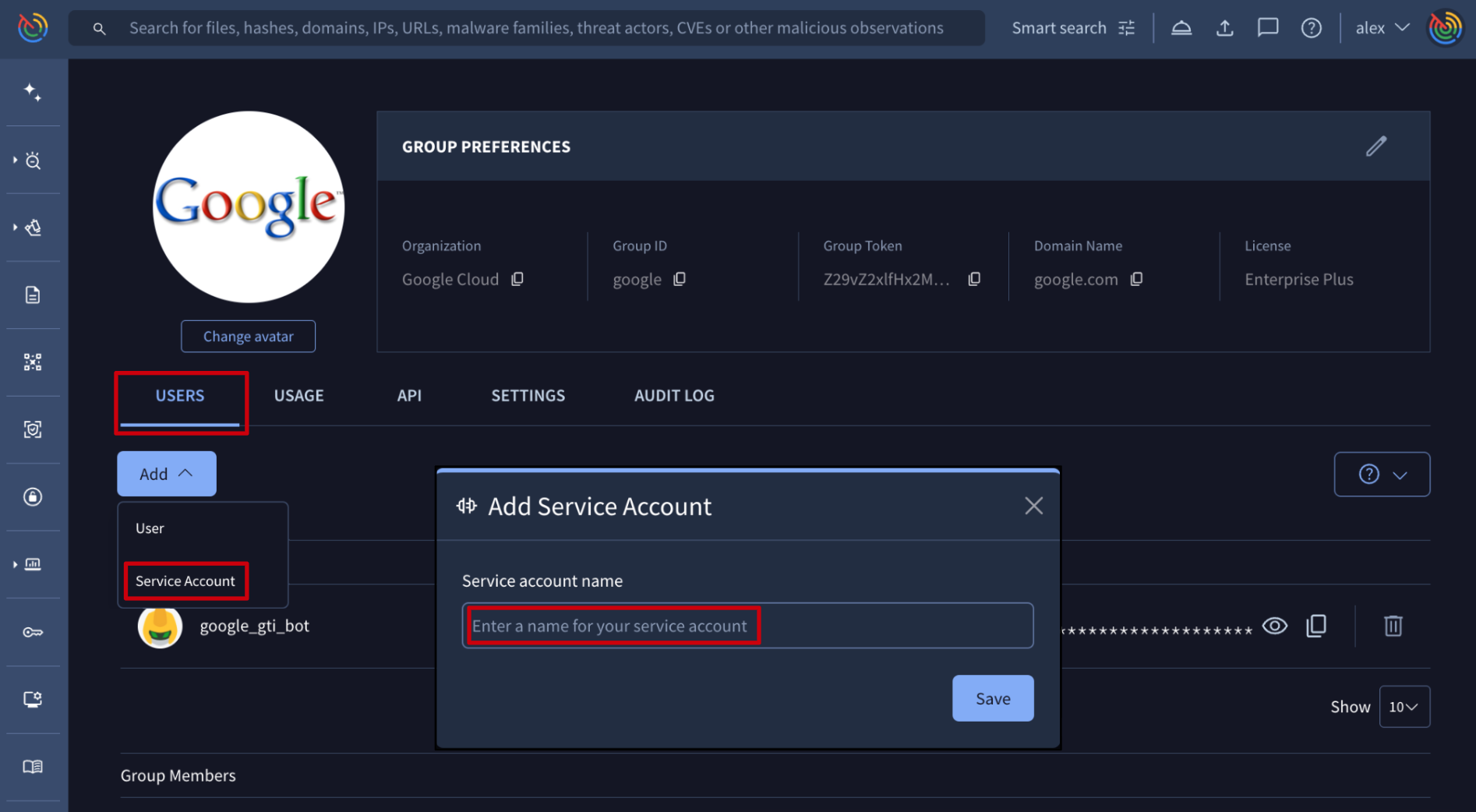Click the google_gti_bot avatar icon
The image size is (1476, 812).
160,627
